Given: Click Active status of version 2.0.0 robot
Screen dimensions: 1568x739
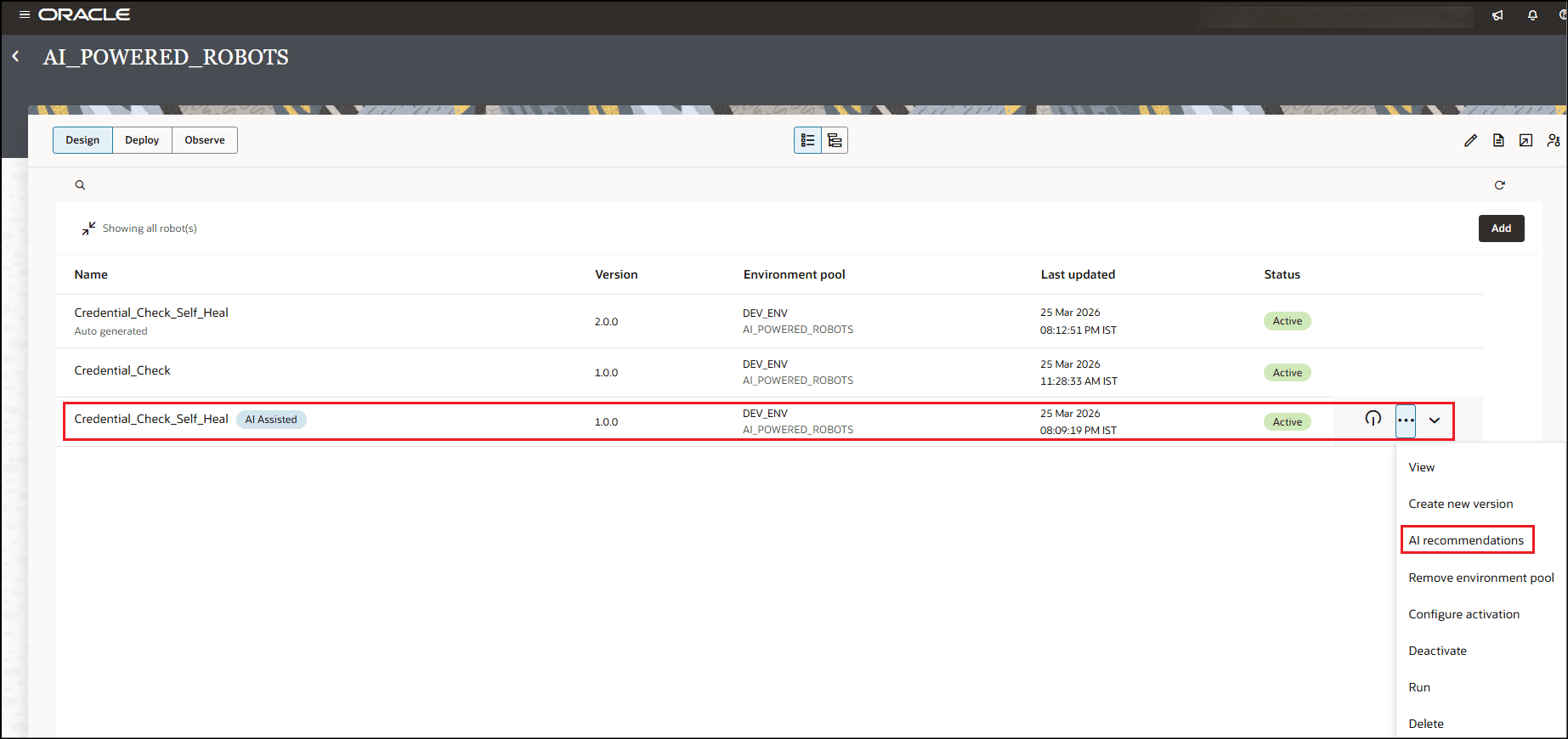Looking at the screenshot, I should [1288, 321].
